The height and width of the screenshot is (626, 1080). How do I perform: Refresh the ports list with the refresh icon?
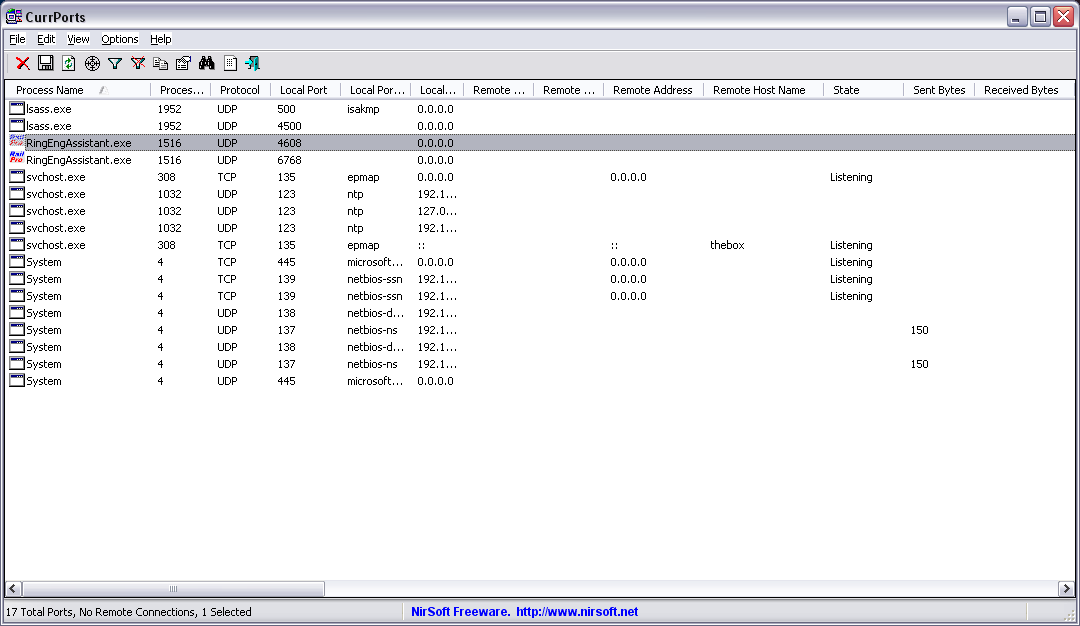coord(68,62)
